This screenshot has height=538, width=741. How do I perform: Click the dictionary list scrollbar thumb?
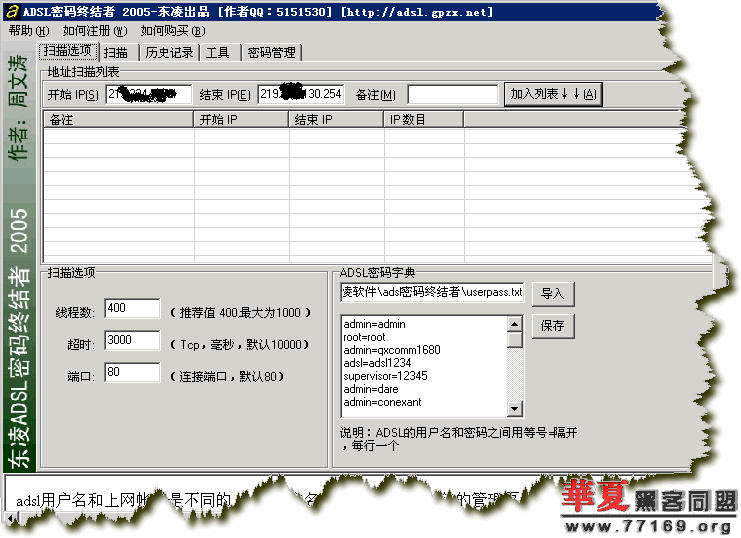515,339
